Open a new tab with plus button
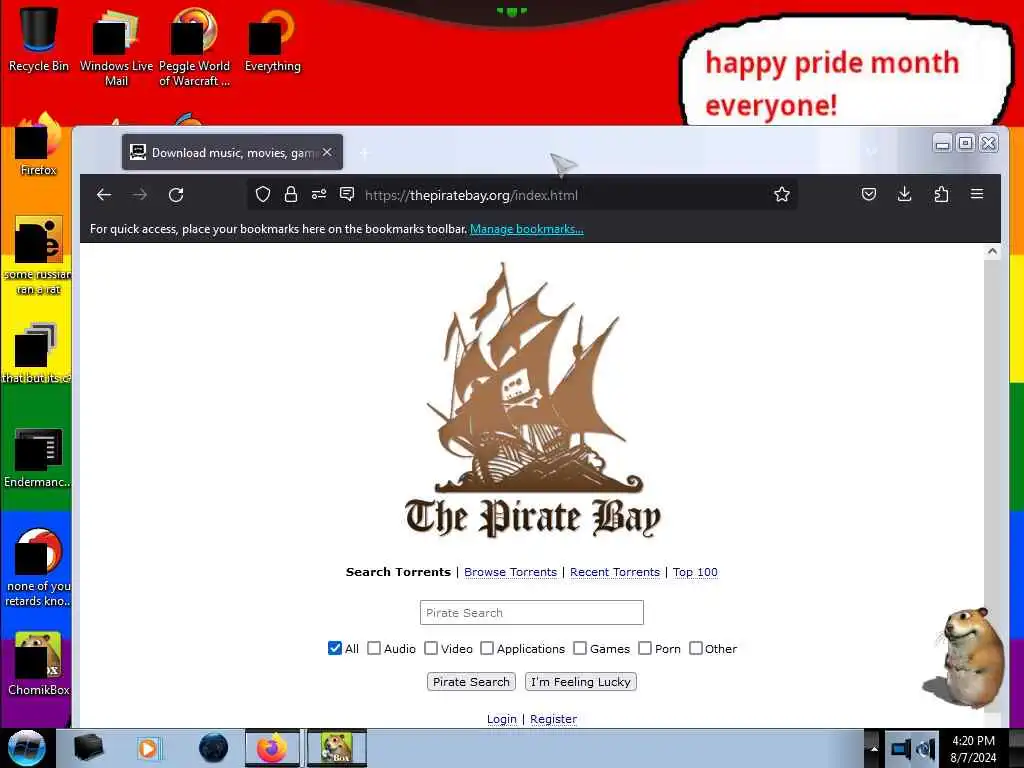 [x=364, y=153]
